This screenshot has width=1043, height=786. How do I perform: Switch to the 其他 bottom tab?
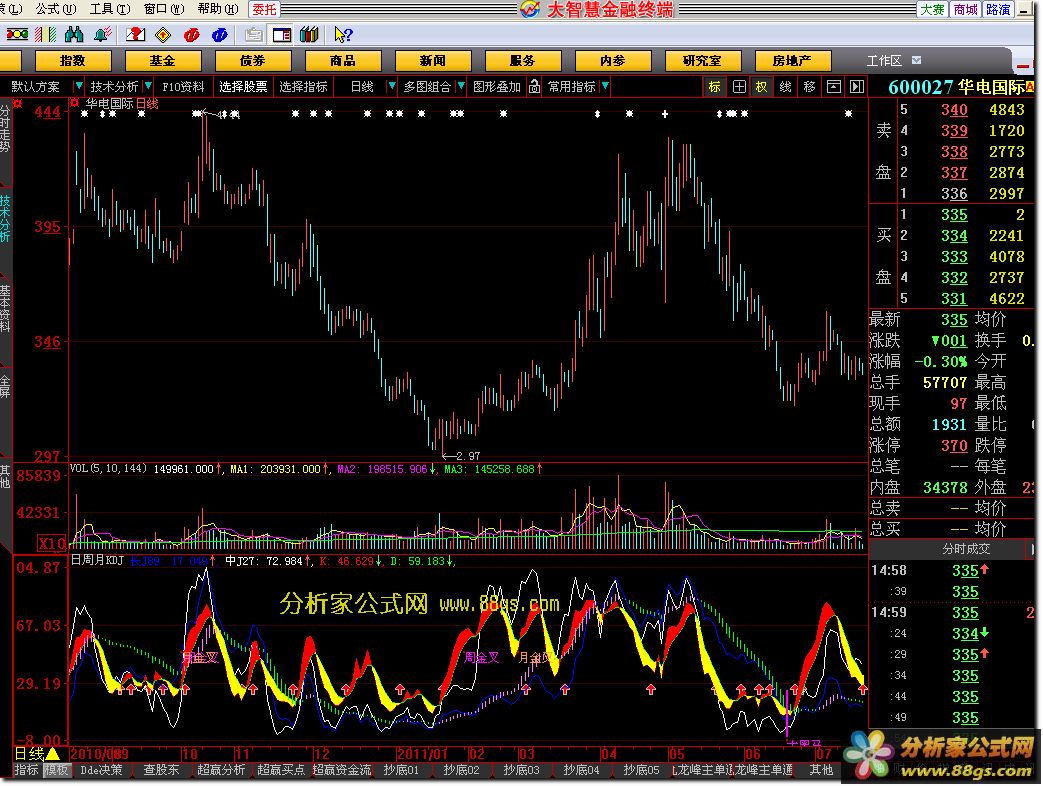click(821, 770)
